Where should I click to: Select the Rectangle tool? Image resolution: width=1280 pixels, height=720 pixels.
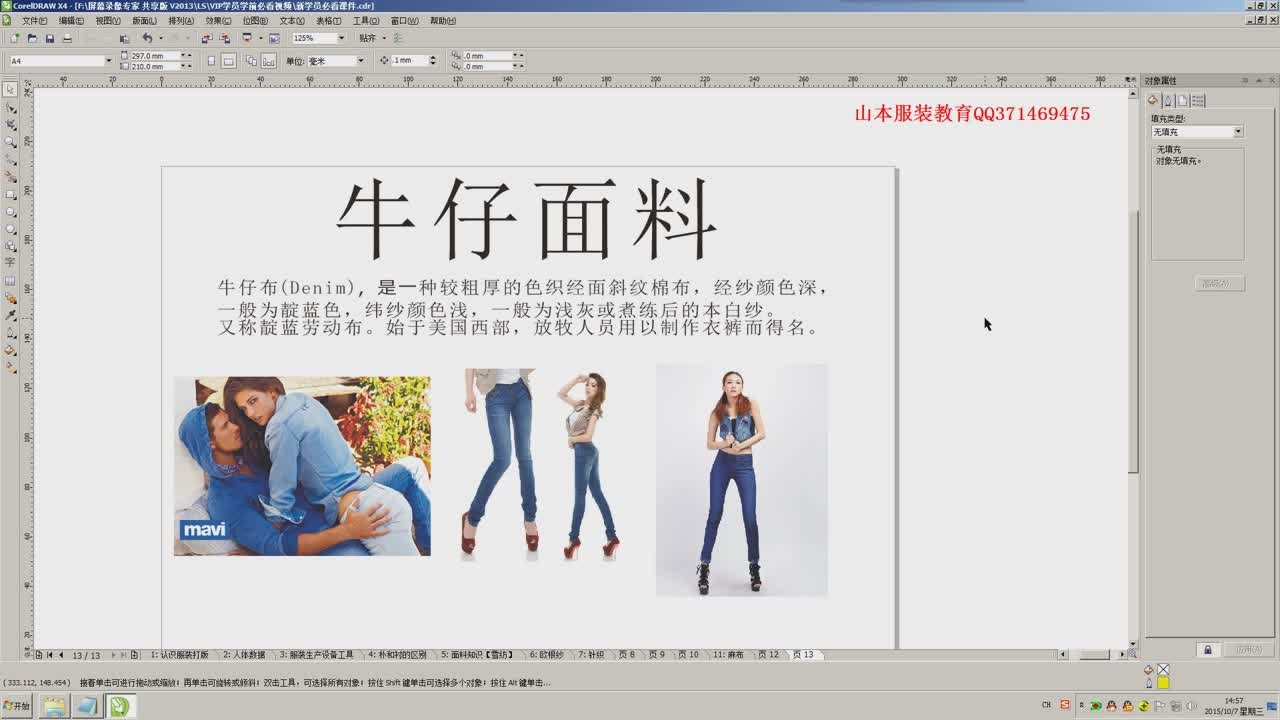[x=11, y=194]
